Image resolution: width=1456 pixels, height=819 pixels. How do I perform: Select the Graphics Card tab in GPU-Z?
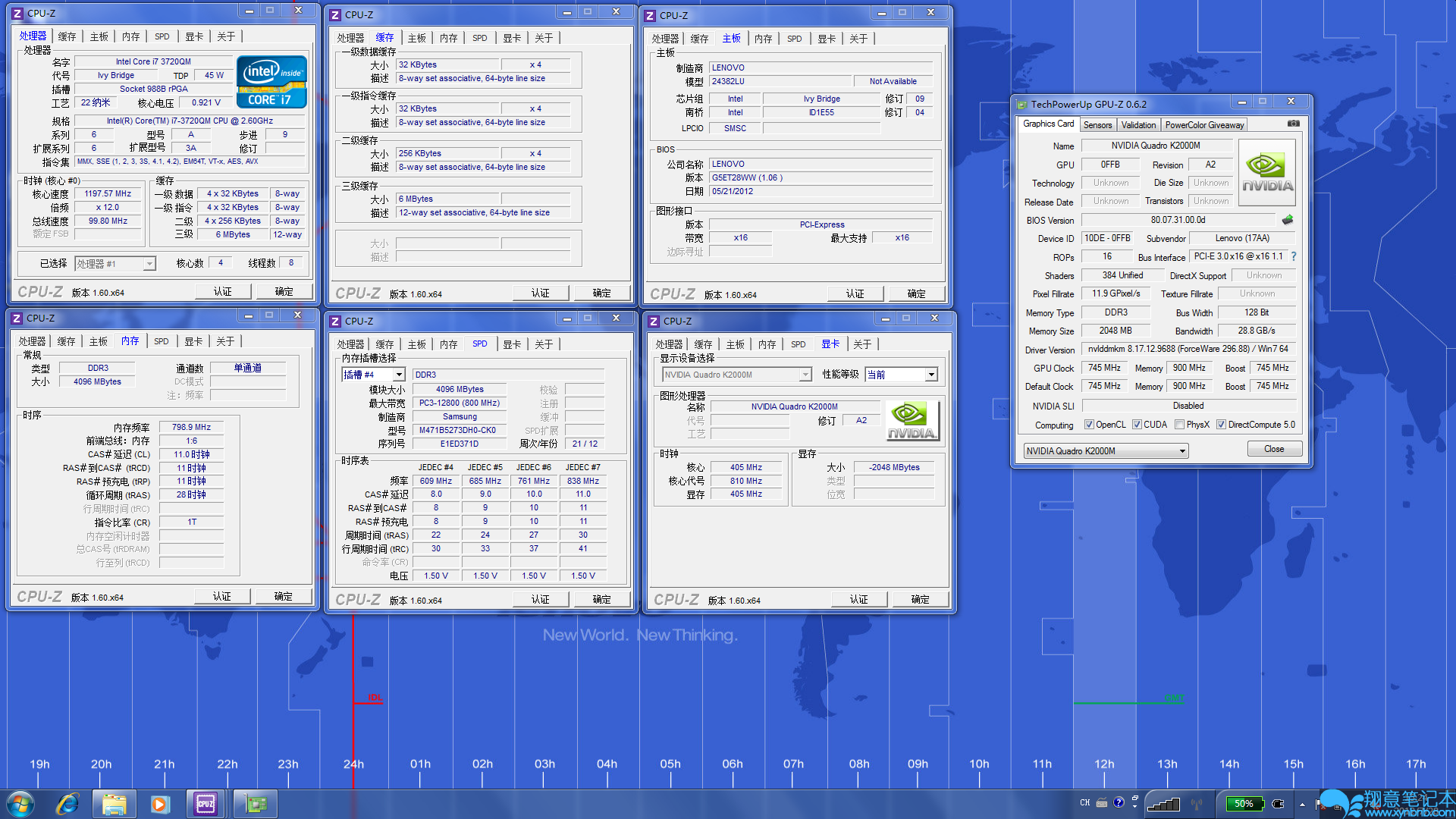(x=1048, y=124)
